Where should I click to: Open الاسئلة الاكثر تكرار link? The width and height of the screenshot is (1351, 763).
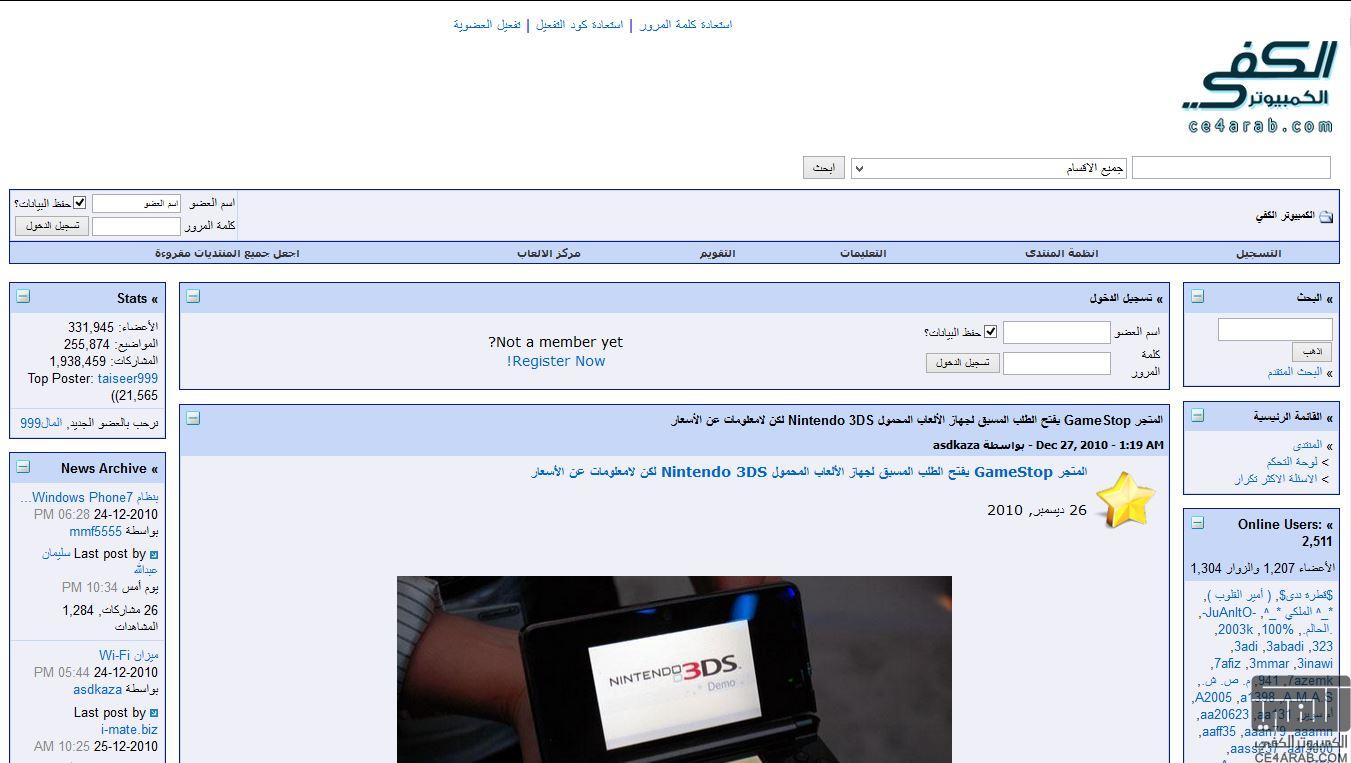tap(1275, 479)
